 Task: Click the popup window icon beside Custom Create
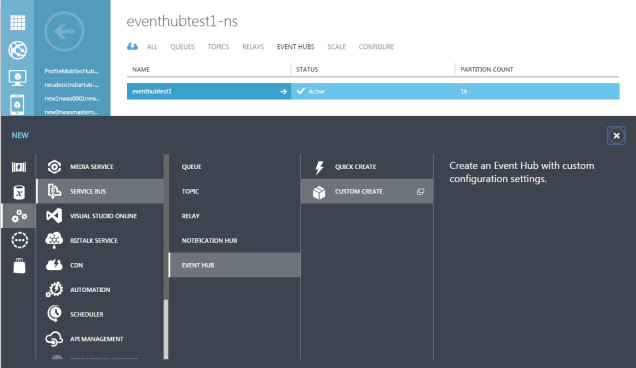421,192
